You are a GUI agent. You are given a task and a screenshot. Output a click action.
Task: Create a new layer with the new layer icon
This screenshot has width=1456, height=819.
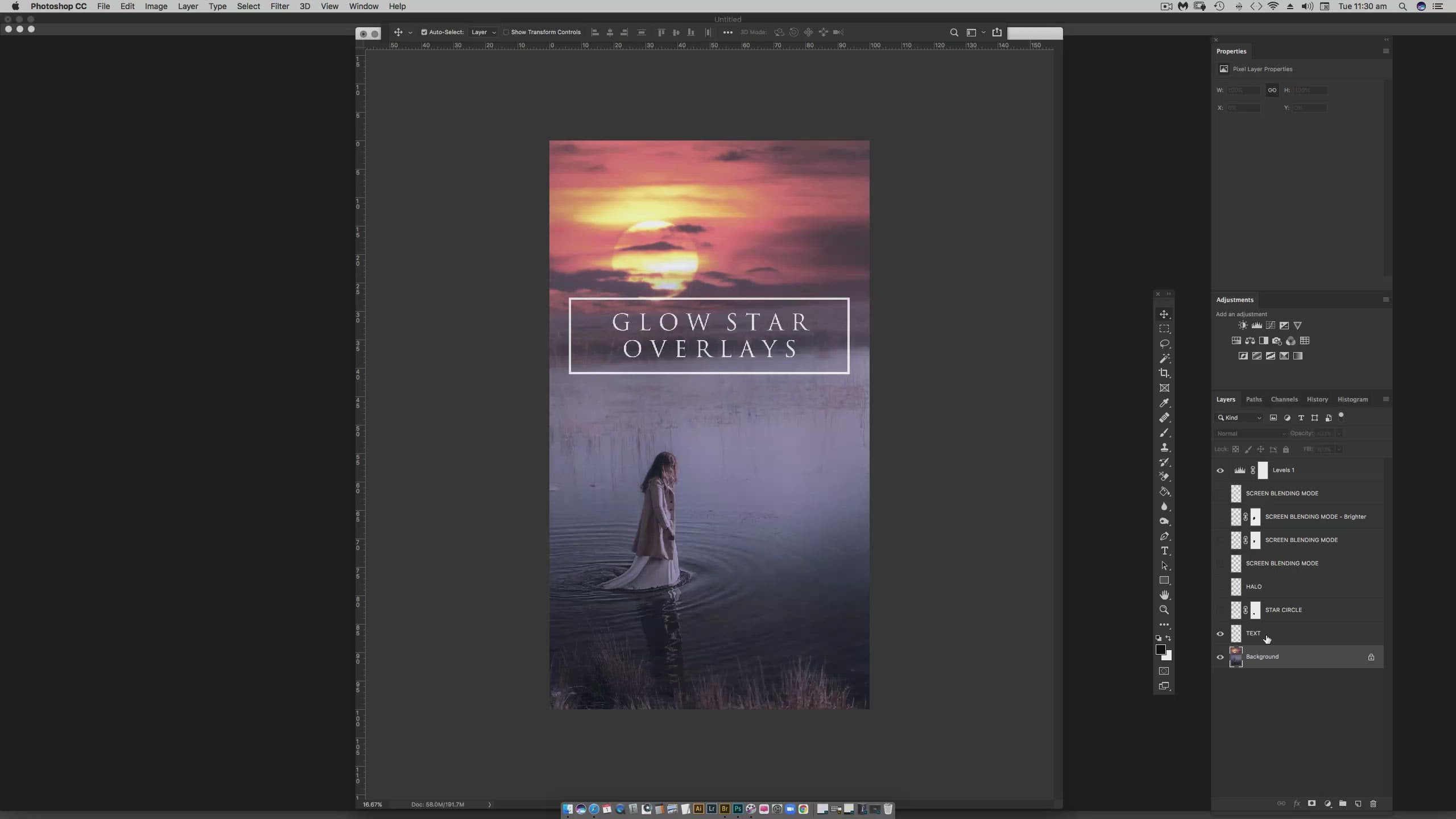click(1358, 804)
